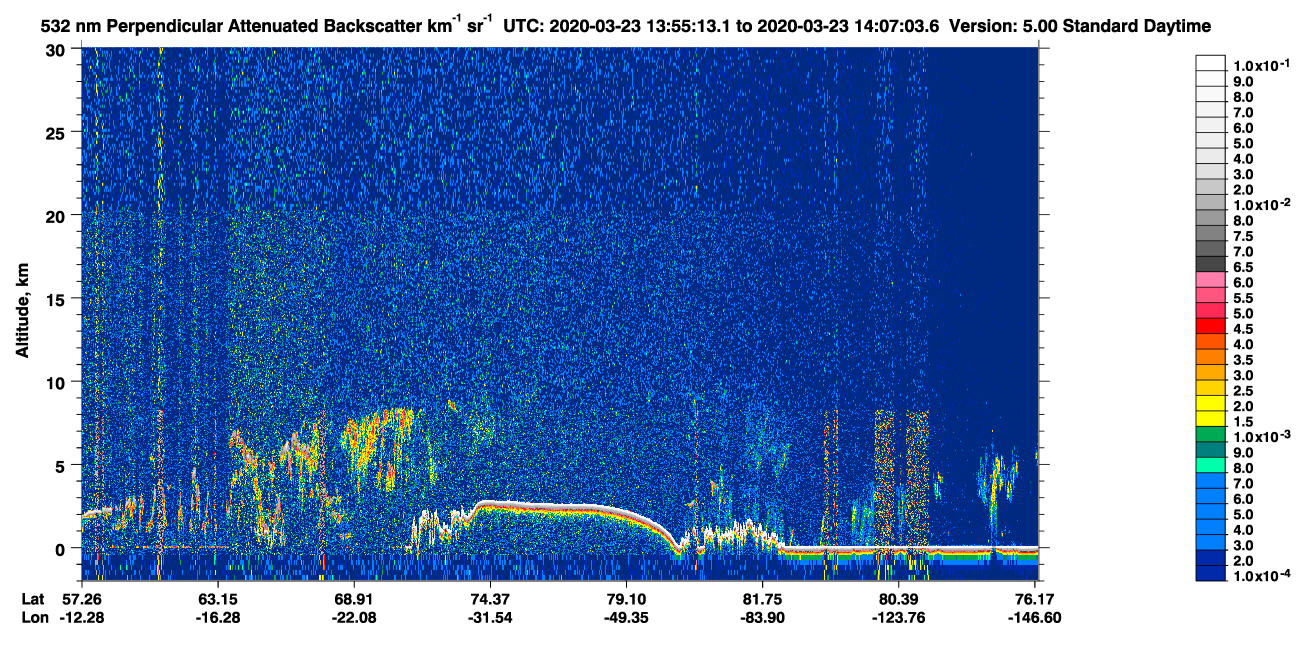Viewport: 1300px width, 667px height.
Task: Click latitude value 63.15
Action: click(x=218, y=599)
